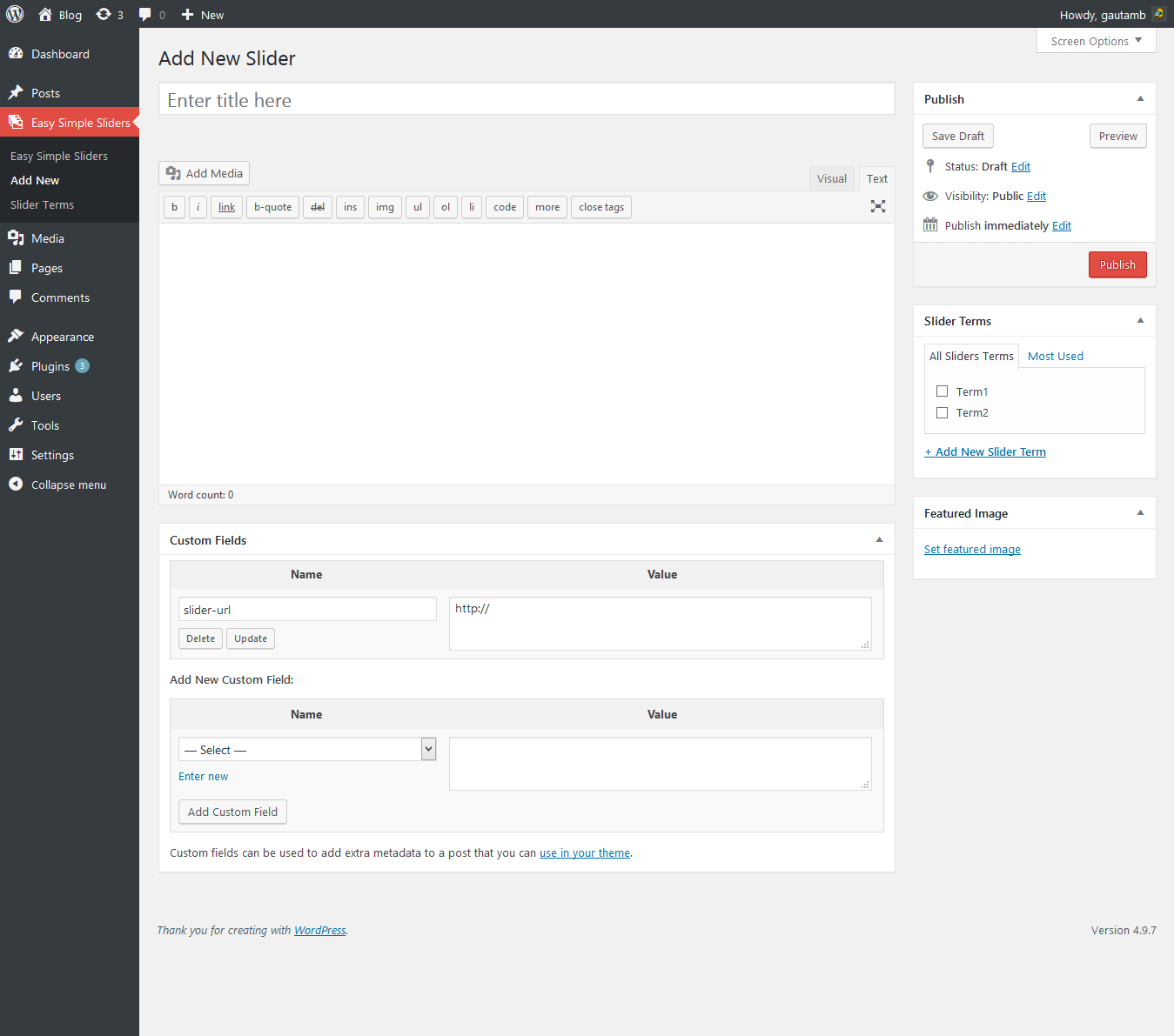Click the publish calendar icon
The height and width of the screenshot is (1036, 1174).
click(930, 224)
